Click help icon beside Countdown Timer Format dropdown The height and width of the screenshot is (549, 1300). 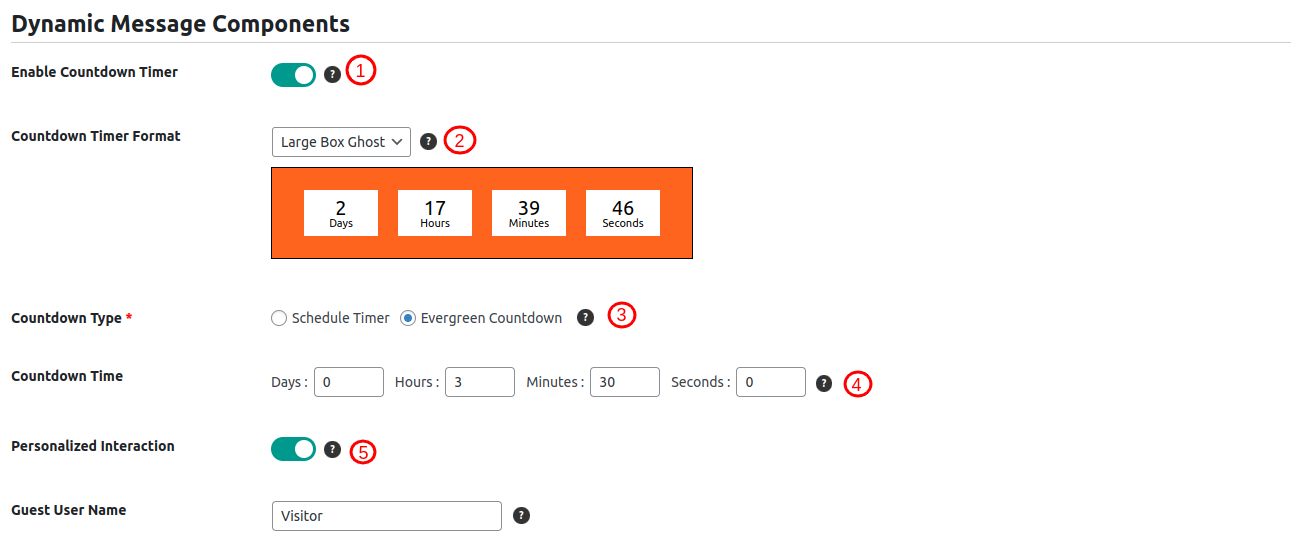[428, 142]
